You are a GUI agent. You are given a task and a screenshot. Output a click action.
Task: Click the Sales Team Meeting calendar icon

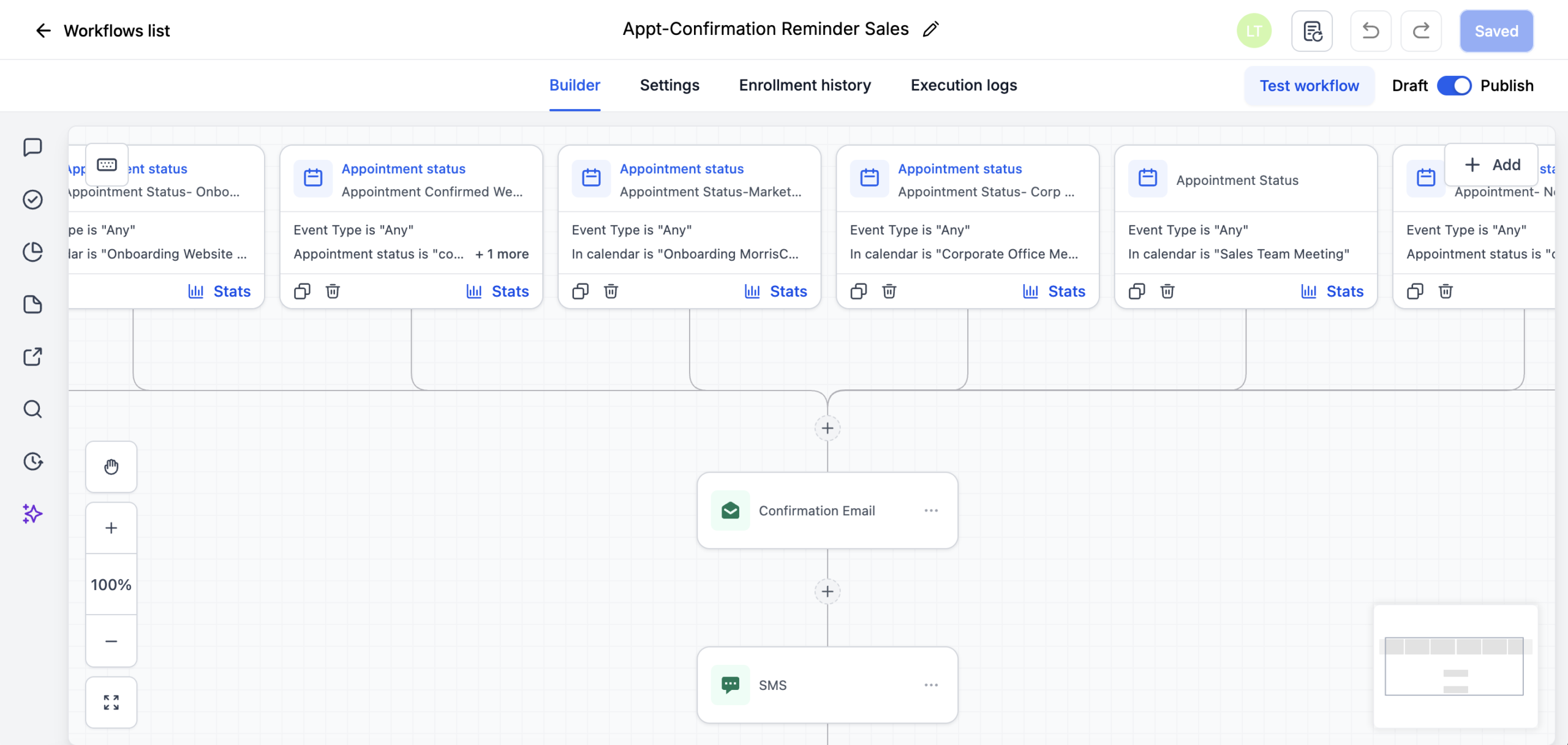[1147, 178]
